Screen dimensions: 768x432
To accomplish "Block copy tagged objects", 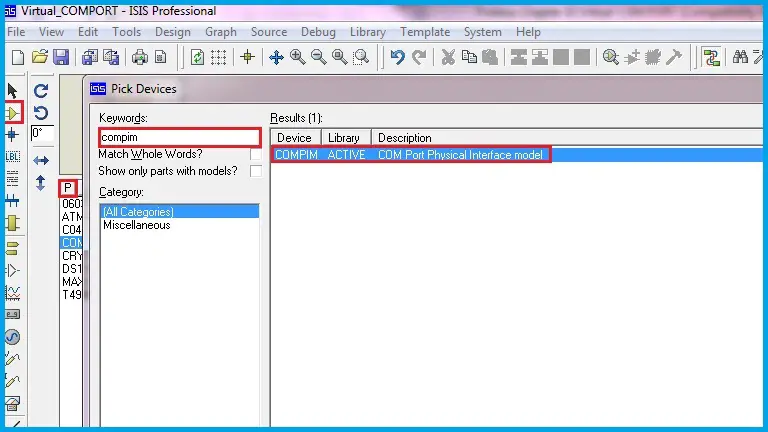I will pyautogui.click(x=519, y=57).
